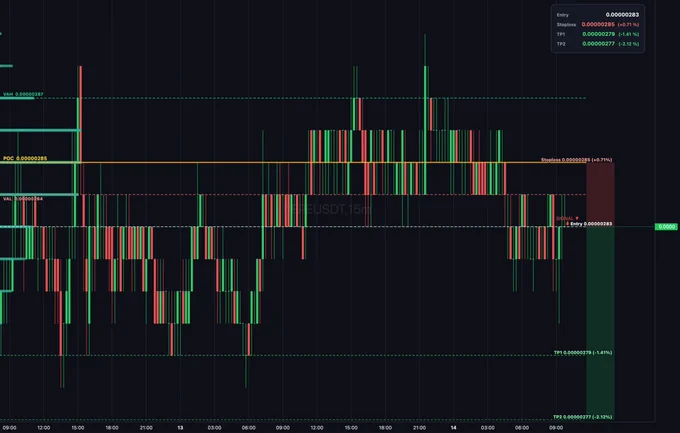Click the Stoploss 0.00000285 row in the info panel

[x=598, y=25]
